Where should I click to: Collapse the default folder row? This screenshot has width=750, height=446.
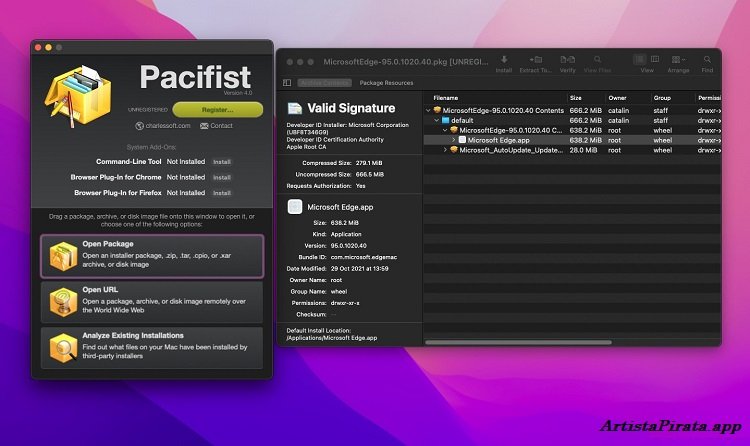pyautogui.click(x=436, y=121)
